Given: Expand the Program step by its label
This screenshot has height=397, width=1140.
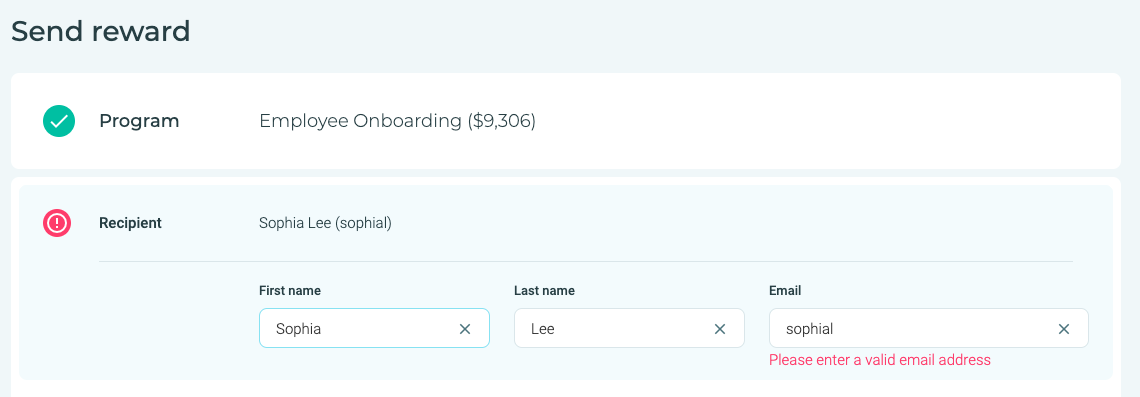Looking at the screenshot, I should 139,121.
